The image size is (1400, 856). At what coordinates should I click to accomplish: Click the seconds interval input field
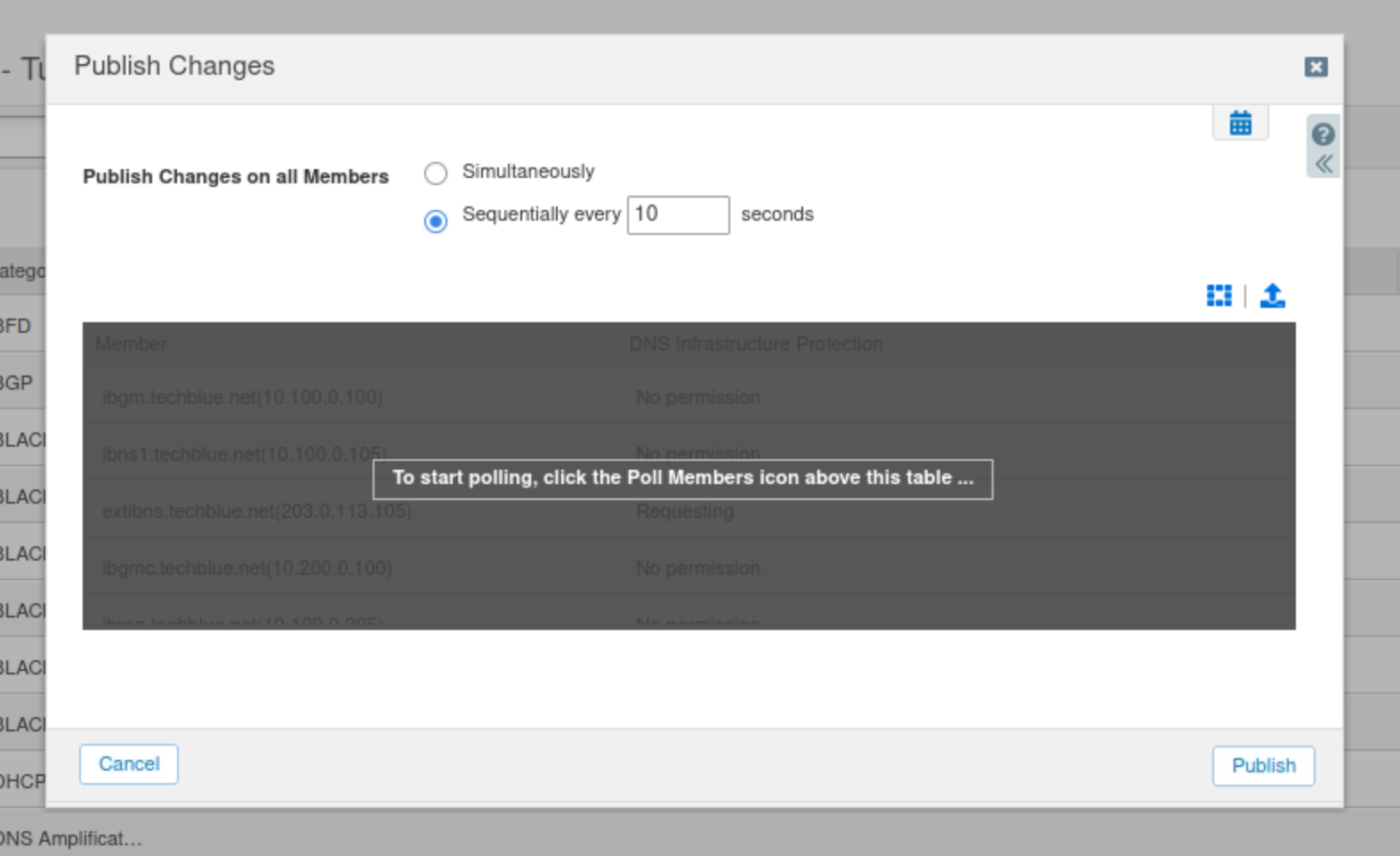coord(678,215)
